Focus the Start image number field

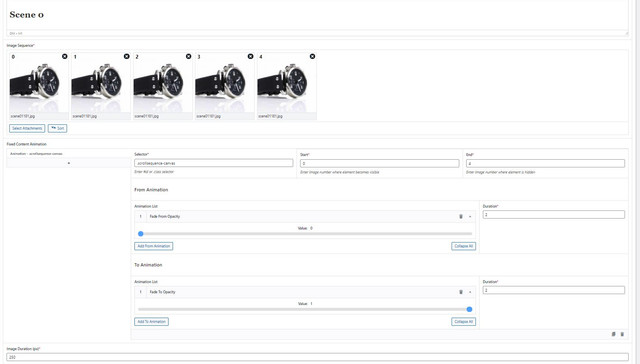tap(380, 163)
